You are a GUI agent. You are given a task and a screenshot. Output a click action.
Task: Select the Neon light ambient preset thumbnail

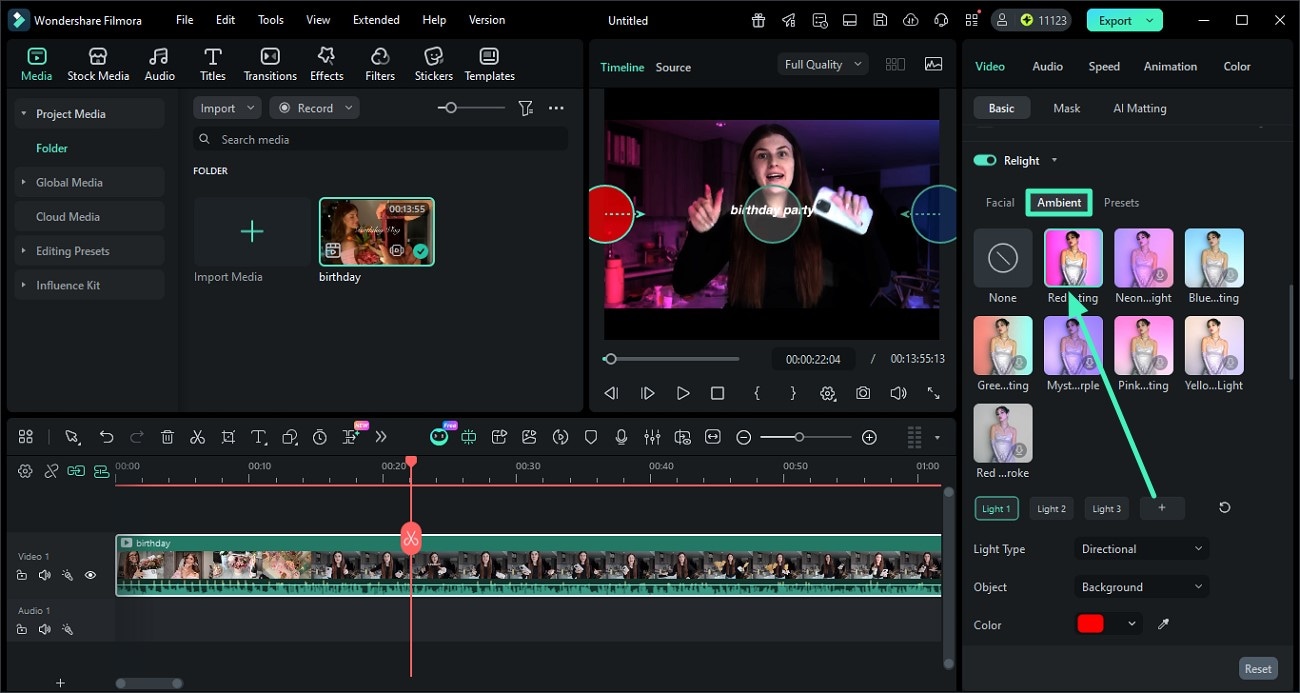click(1143, 258)
